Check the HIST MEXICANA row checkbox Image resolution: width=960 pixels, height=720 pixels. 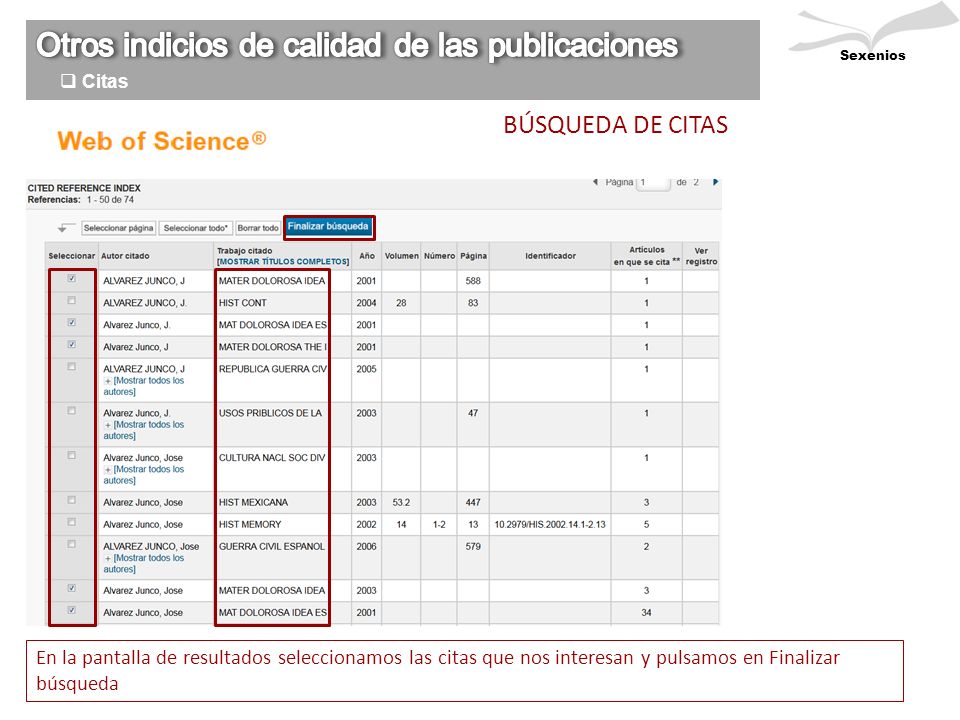click(x=72, y=500)
